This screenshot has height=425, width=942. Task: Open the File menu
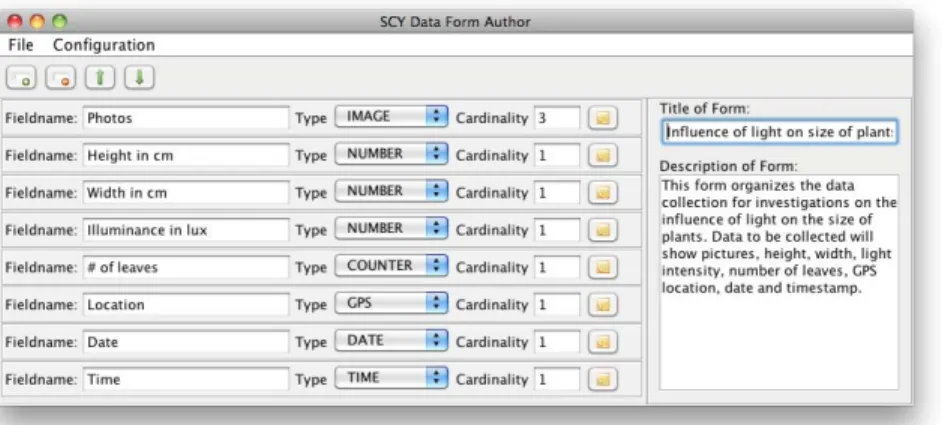(20, 45)
